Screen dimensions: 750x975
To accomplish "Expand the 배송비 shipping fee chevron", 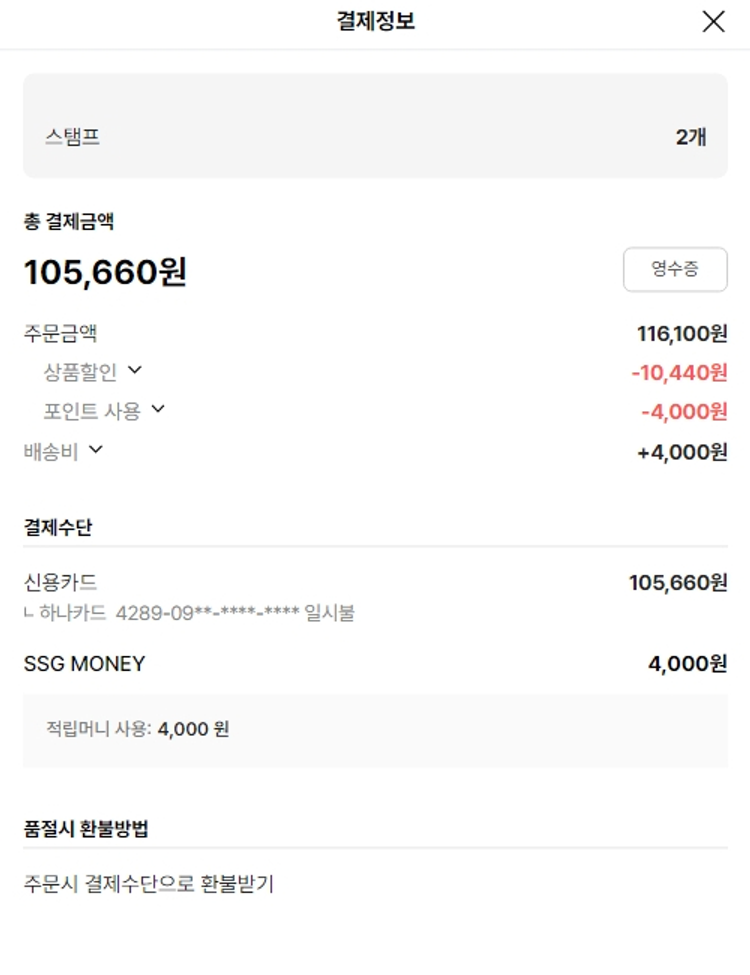I will (96, 449).
